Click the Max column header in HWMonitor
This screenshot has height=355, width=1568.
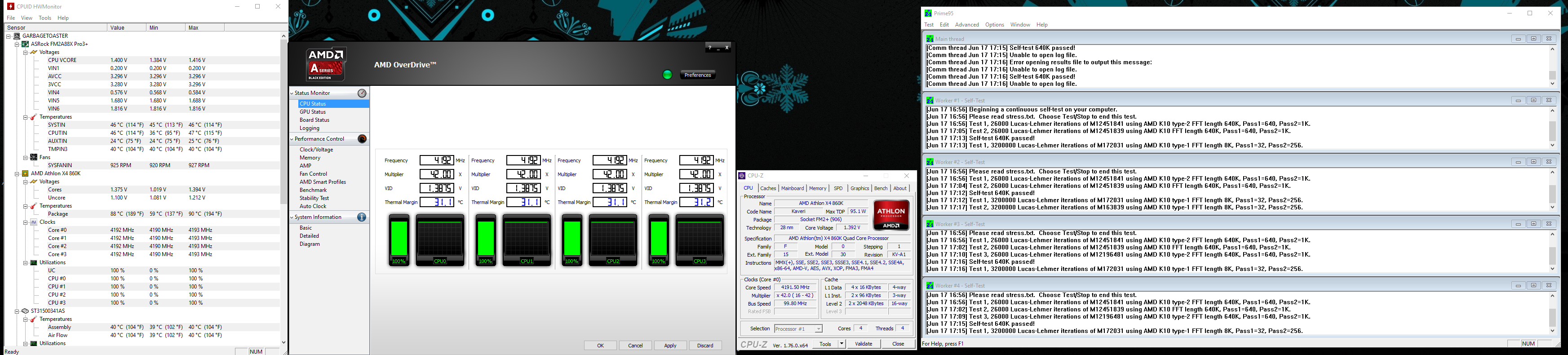[204, 27]
